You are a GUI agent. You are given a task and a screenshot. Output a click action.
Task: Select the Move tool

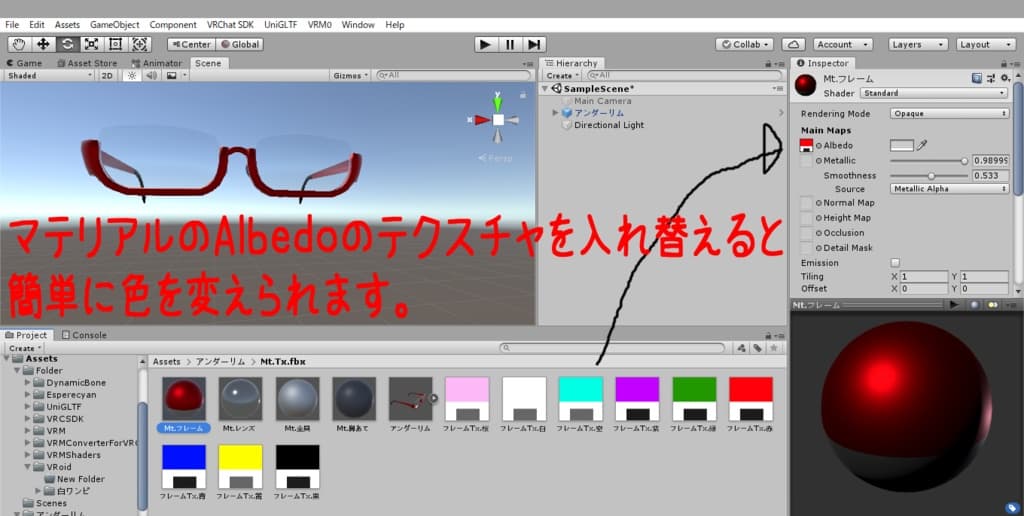pyautogui.click(x=43, y=44)
